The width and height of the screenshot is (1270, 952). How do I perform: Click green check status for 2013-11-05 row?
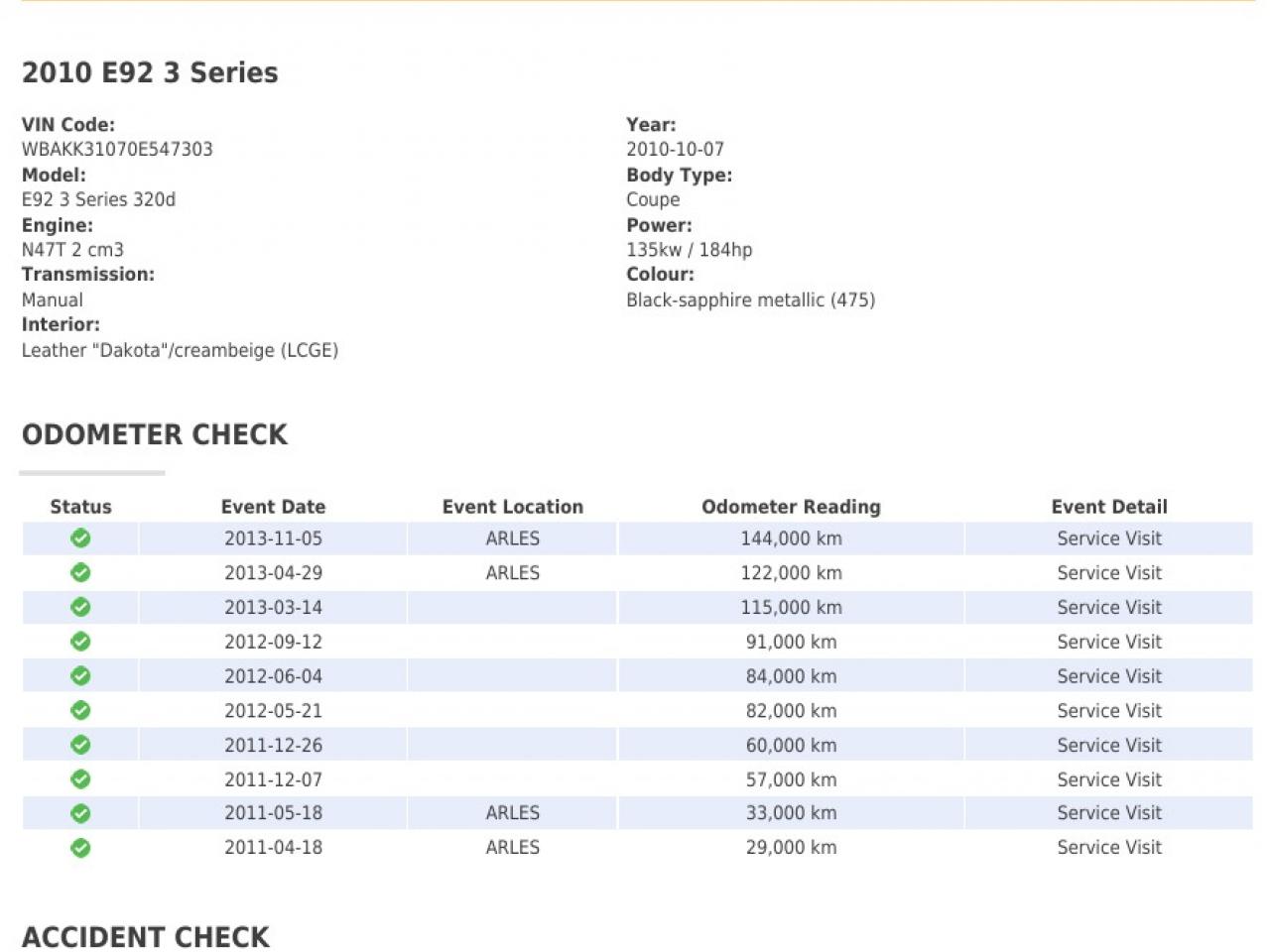[x=80, y=538]
